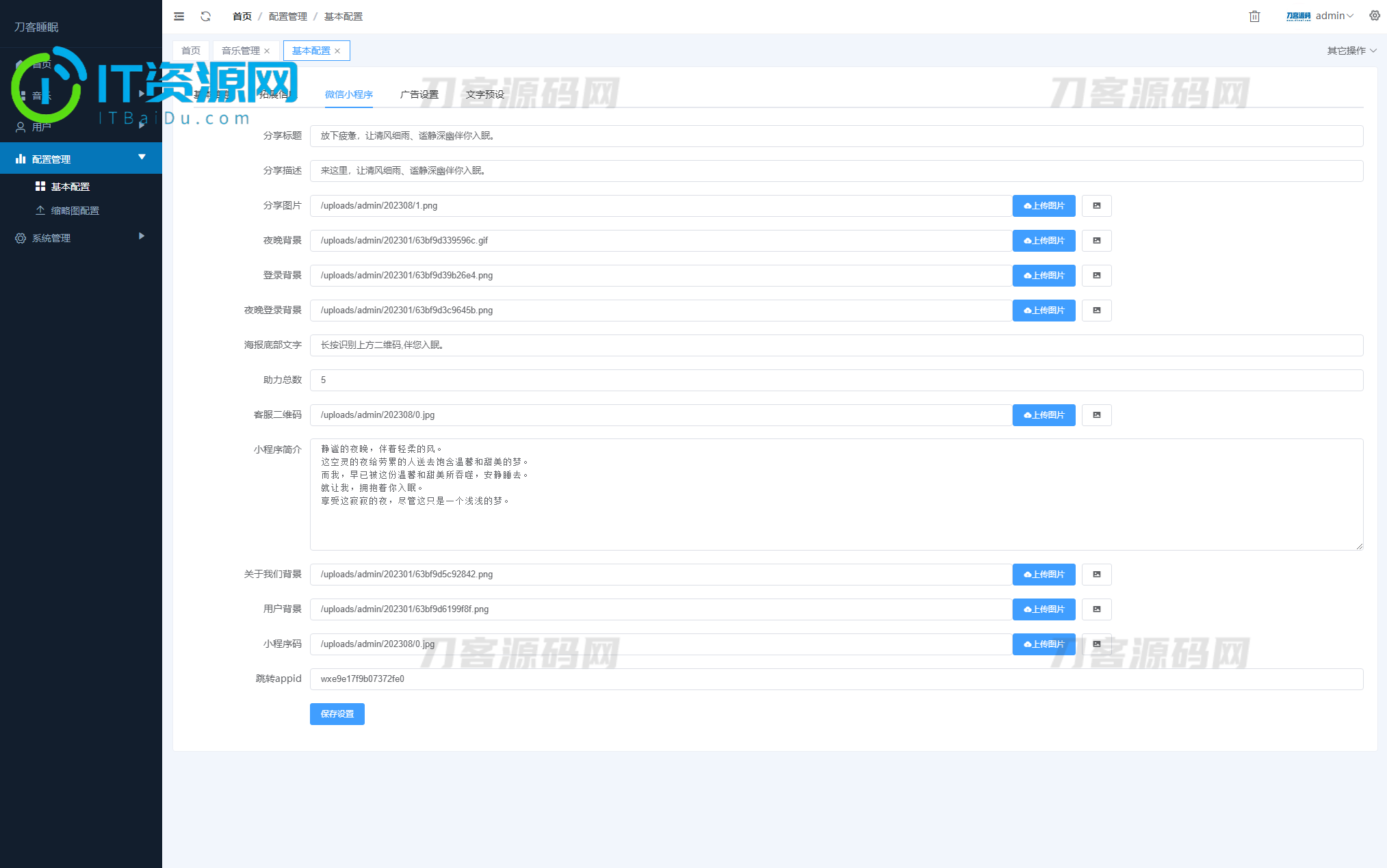
Task: Click into the 小程序简介 textarea
Action: click(x=836, y=495)
